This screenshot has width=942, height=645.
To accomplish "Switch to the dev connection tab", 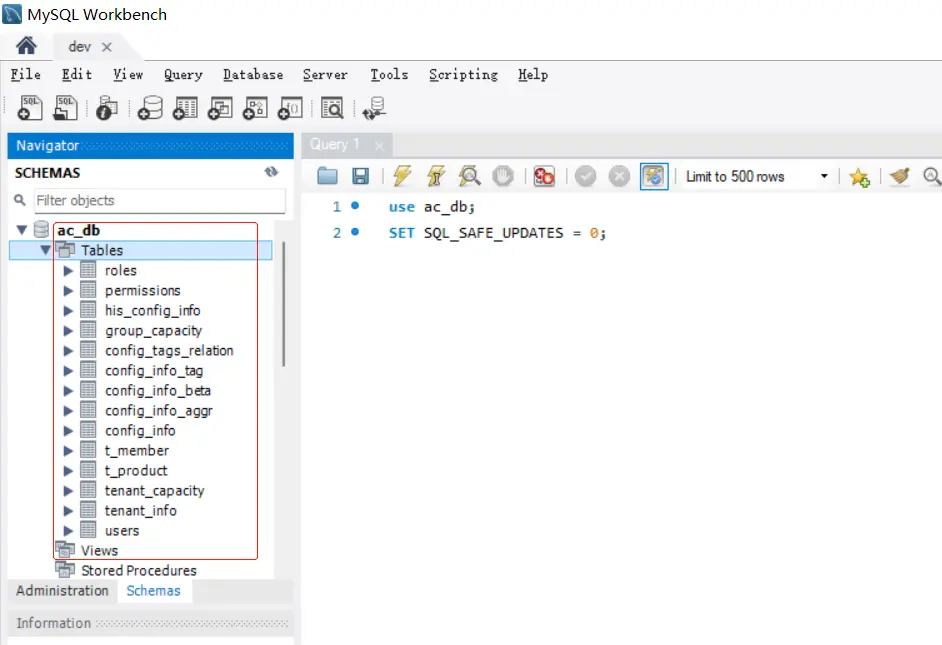I will point(79,47).
